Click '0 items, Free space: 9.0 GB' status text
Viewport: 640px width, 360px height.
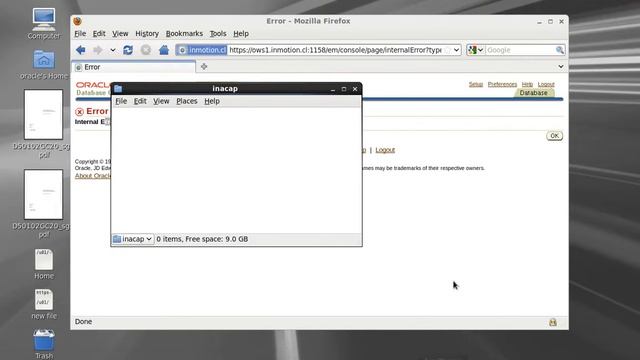click(202, 239)
